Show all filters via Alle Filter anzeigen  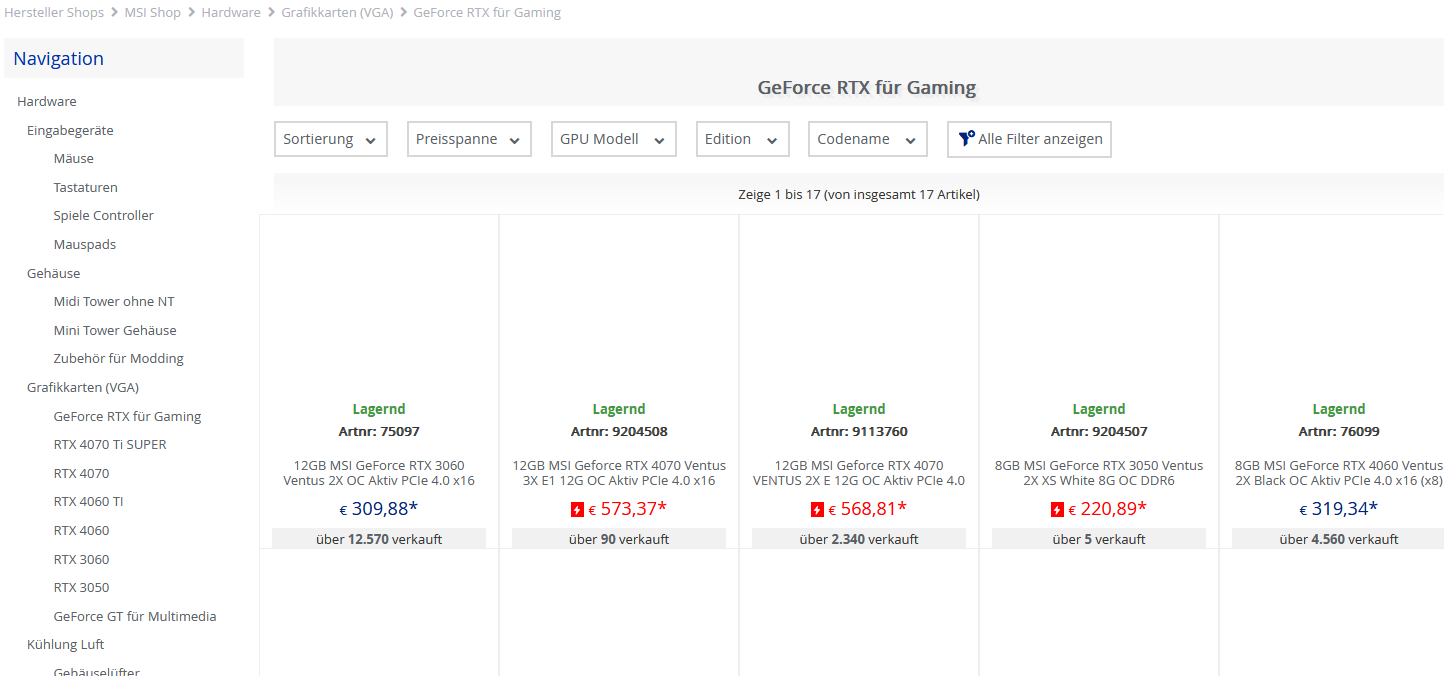pos(1039,139)
